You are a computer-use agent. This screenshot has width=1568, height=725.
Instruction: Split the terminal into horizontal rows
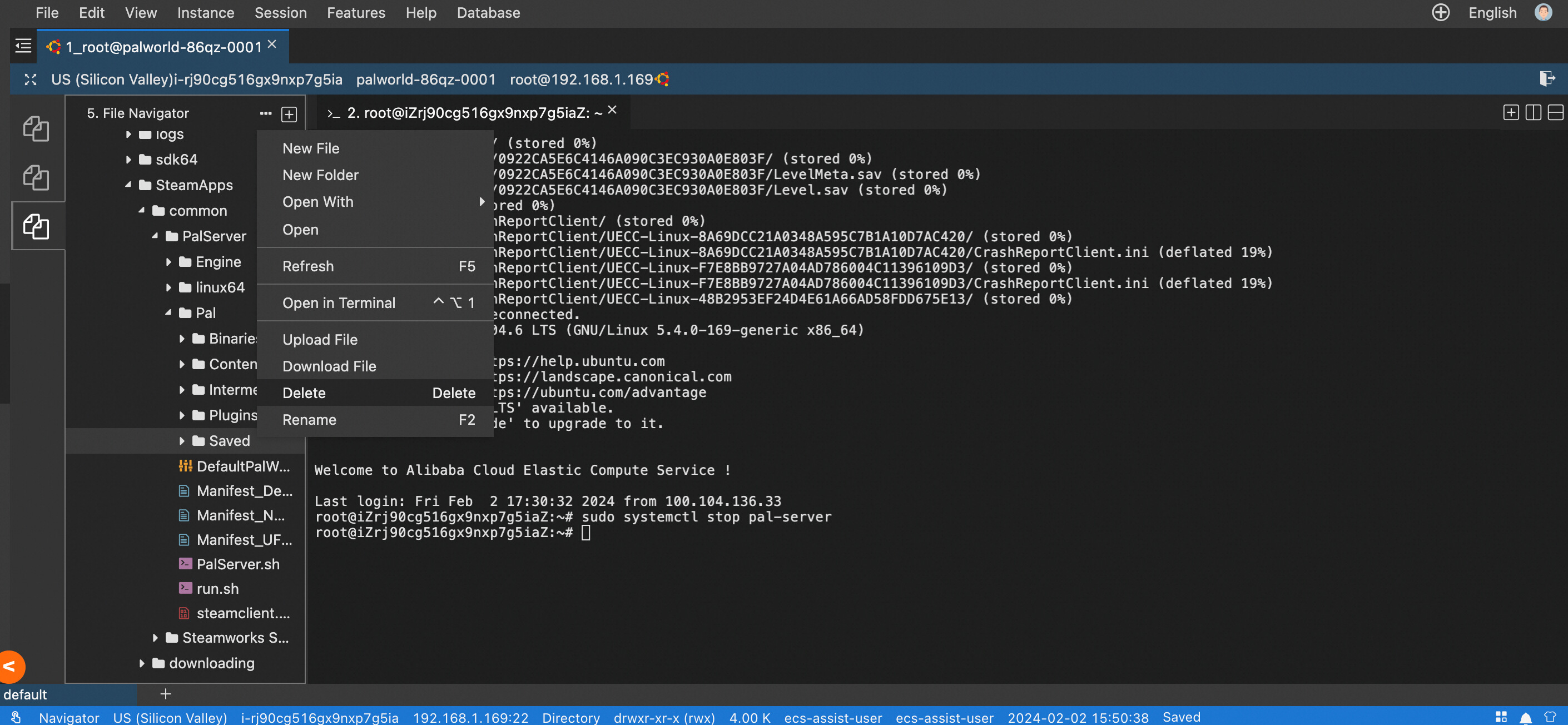[1555, 113]
